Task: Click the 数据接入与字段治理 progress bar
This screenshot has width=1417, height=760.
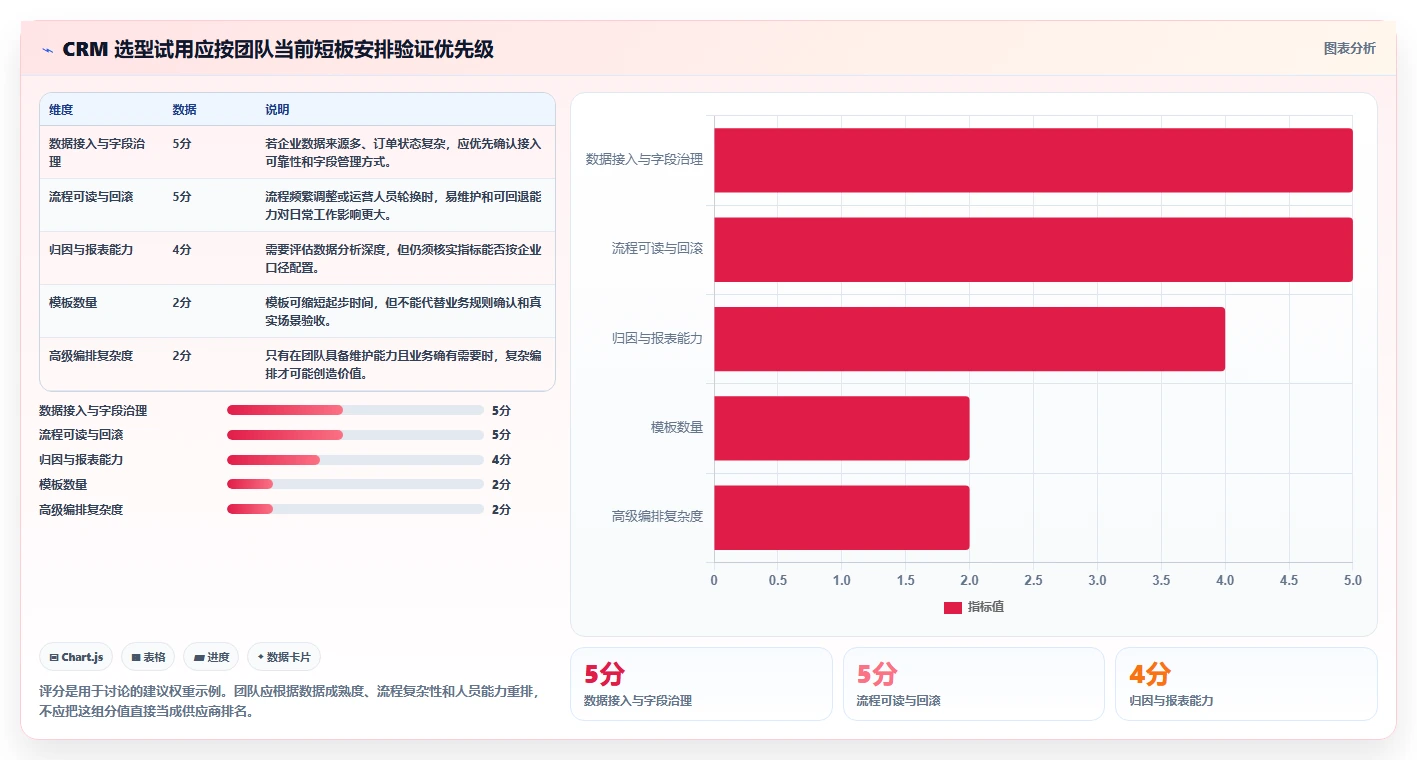Action: point(355,410)
